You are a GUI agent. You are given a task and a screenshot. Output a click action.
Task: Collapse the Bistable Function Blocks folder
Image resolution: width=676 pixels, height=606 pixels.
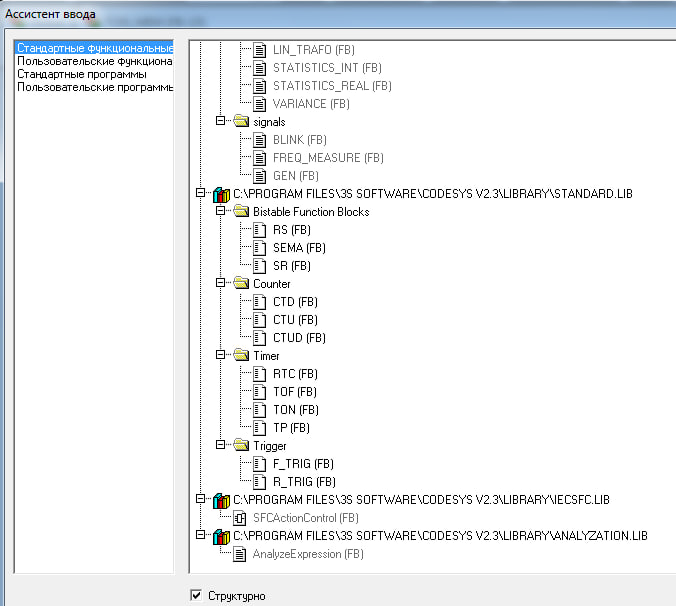220,211
